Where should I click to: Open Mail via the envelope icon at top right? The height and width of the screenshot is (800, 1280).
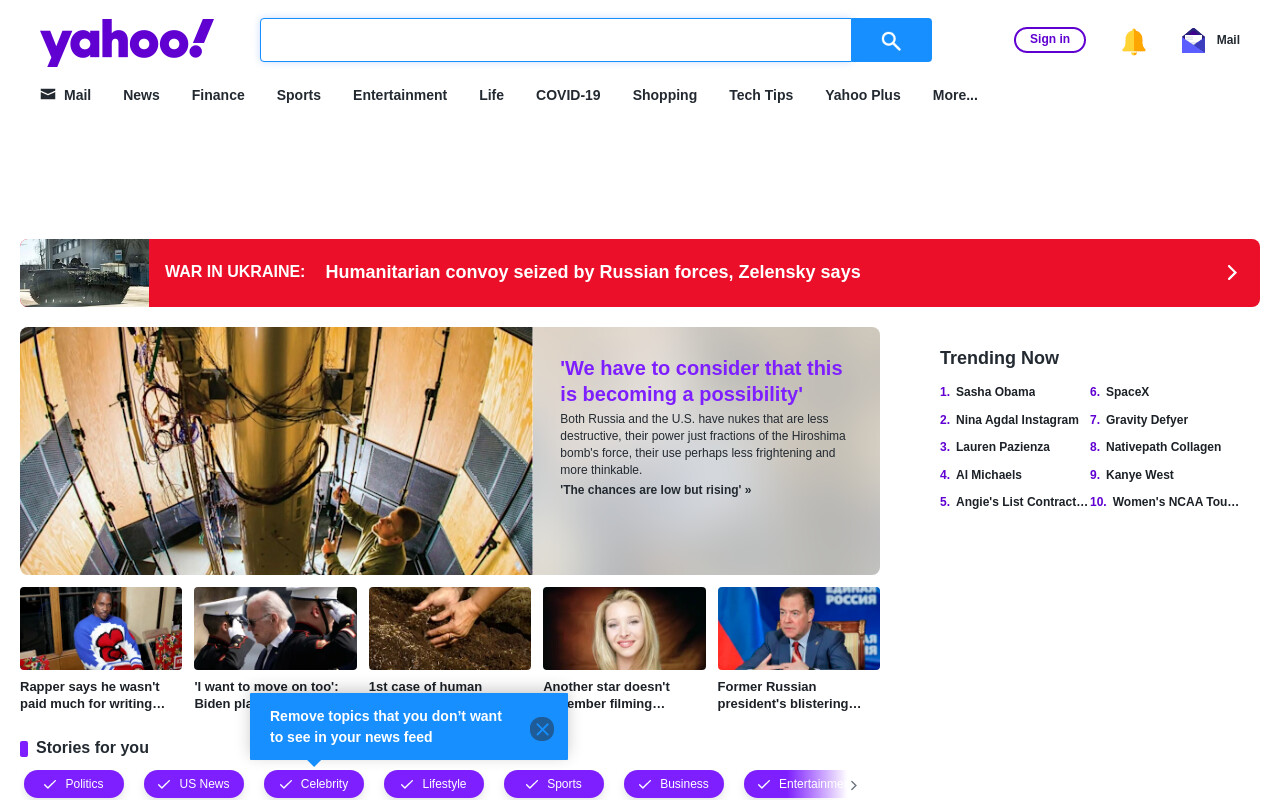[1193, 40]
